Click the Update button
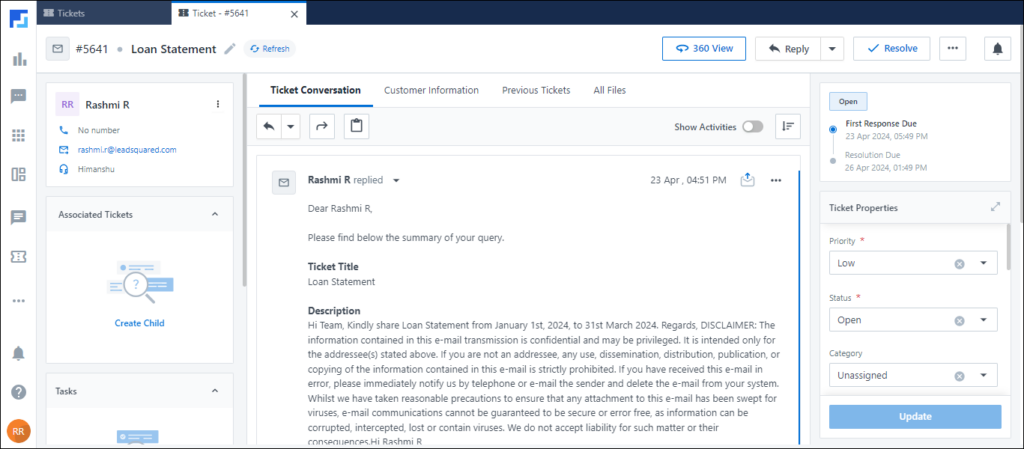1024x449 pixels. tap(915, 416)
